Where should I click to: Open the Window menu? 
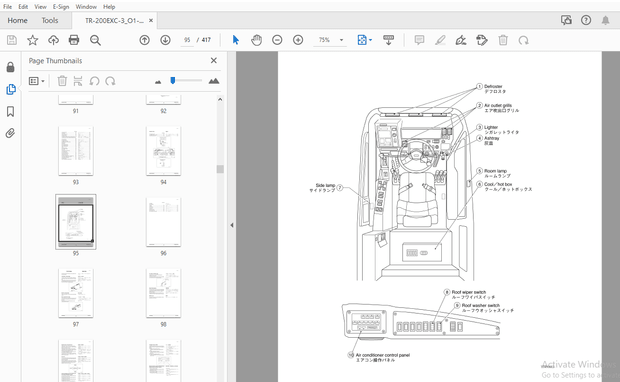click(86, 7)
